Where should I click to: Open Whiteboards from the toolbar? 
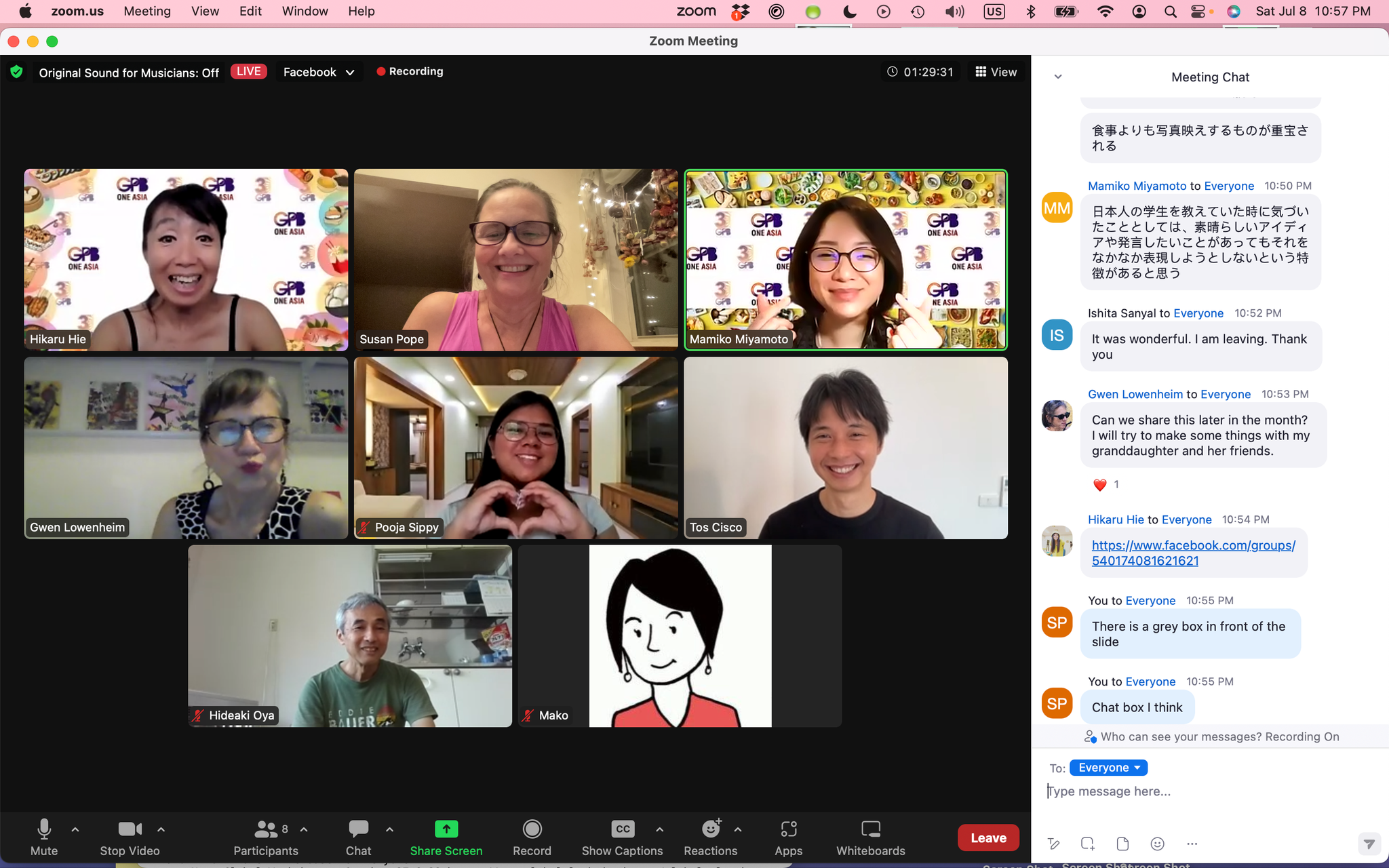[871, 837]
